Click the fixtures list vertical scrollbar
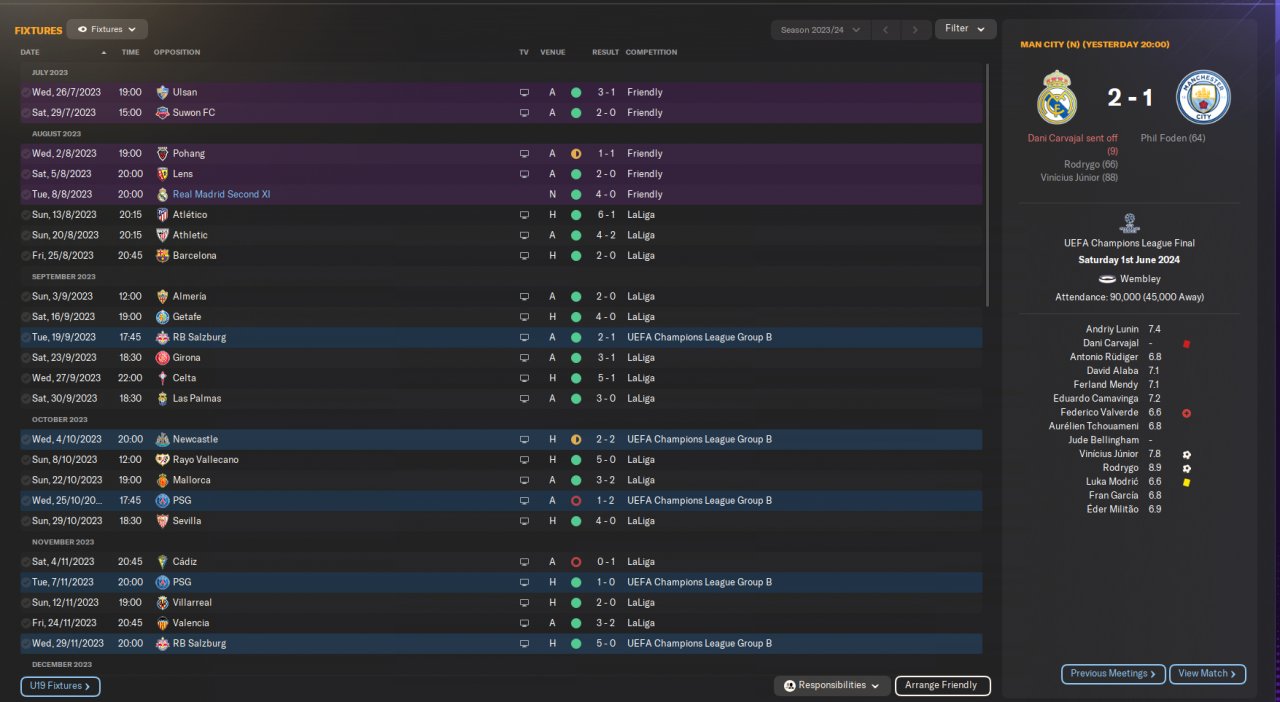 click(987, 185)
